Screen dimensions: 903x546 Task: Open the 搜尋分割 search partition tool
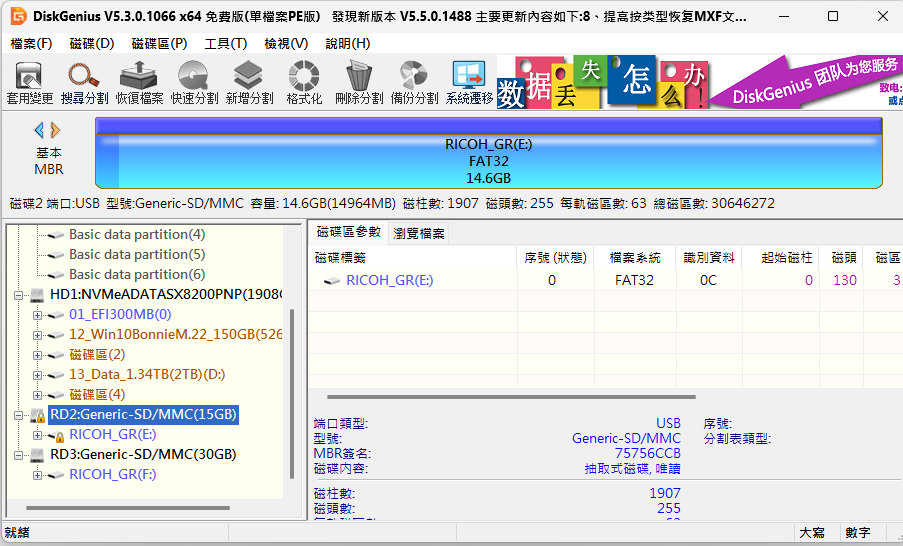pyautogui.click(x=84, y=83)
